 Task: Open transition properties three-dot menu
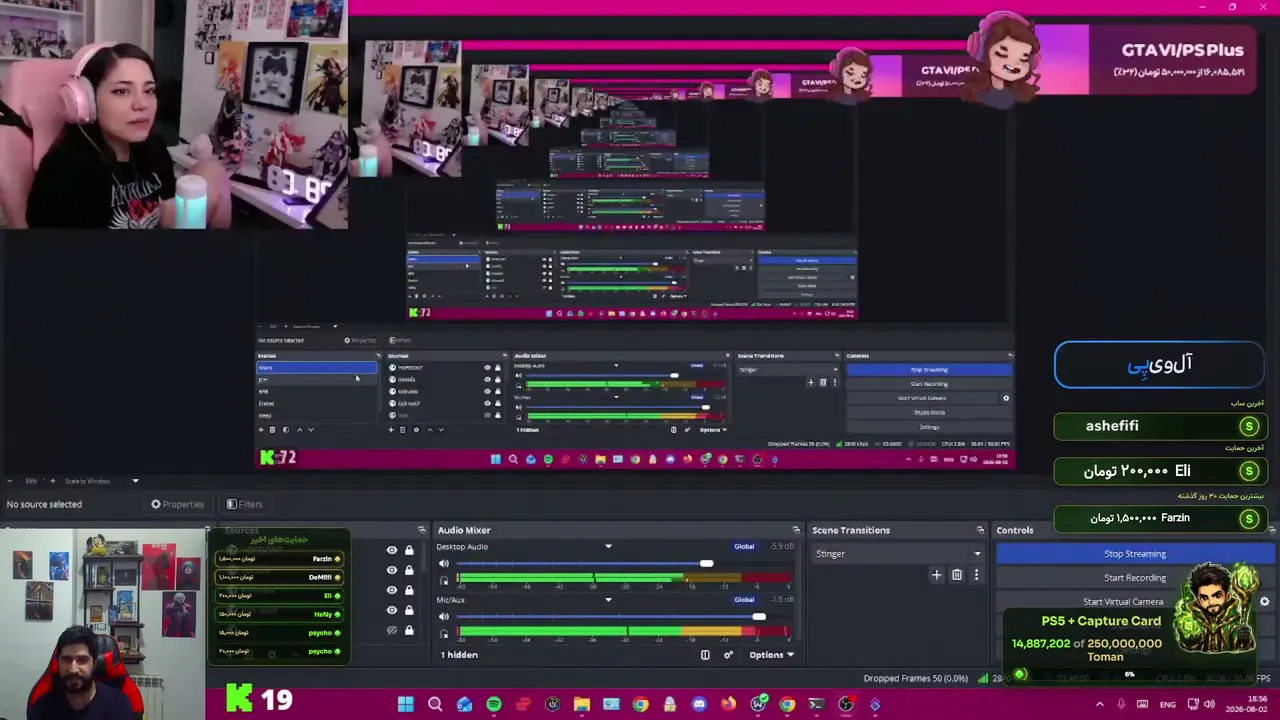[977, 575]
